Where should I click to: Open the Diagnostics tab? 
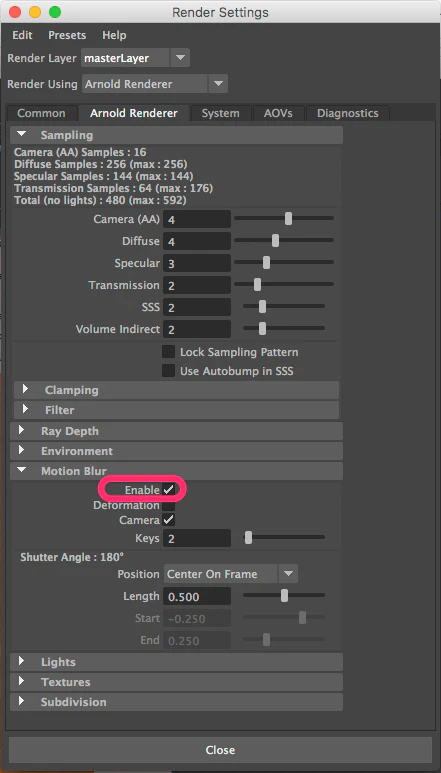click(x=347, y=113)
